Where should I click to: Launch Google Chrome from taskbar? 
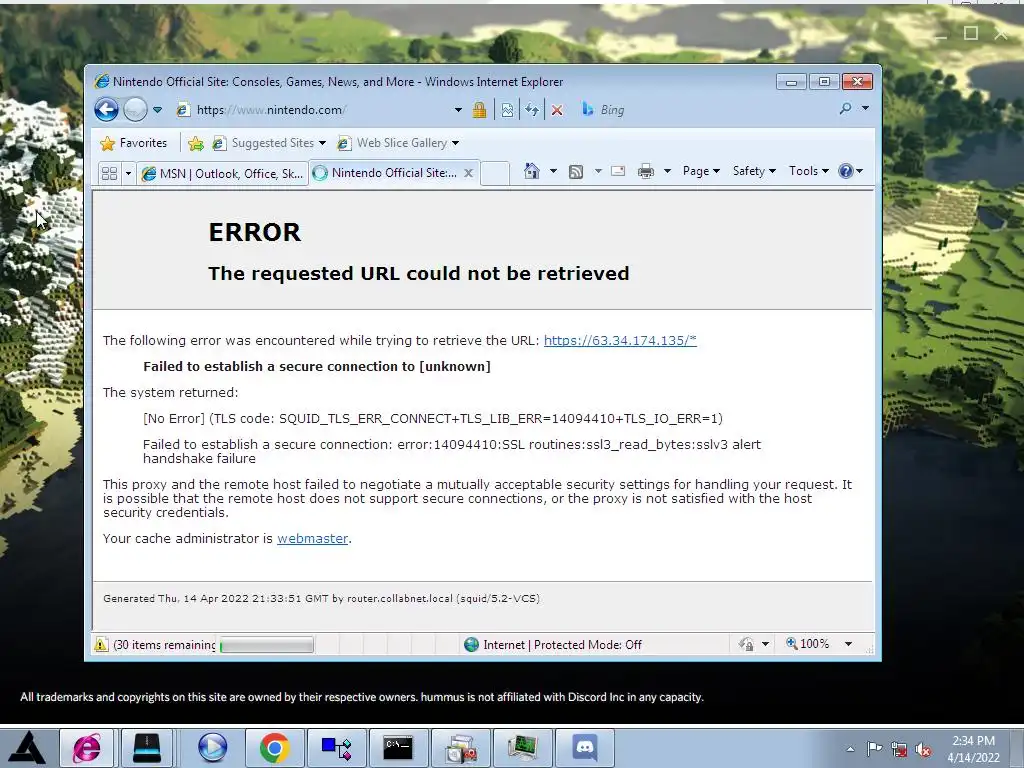274,748
